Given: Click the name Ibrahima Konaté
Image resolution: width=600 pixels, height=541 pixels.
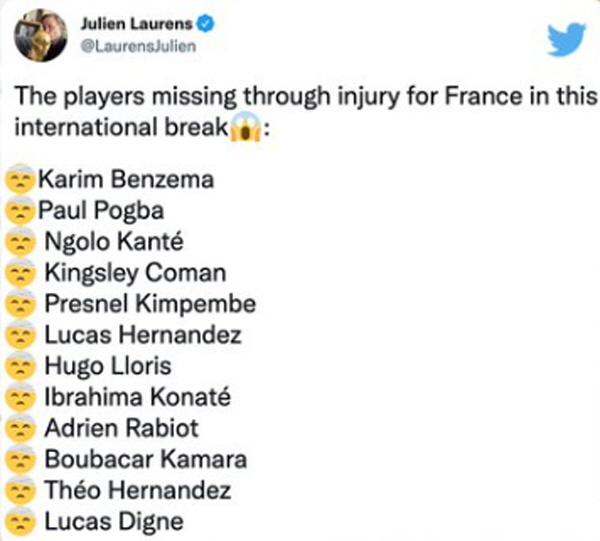Looking at the screenshot, I should [138, 396].
